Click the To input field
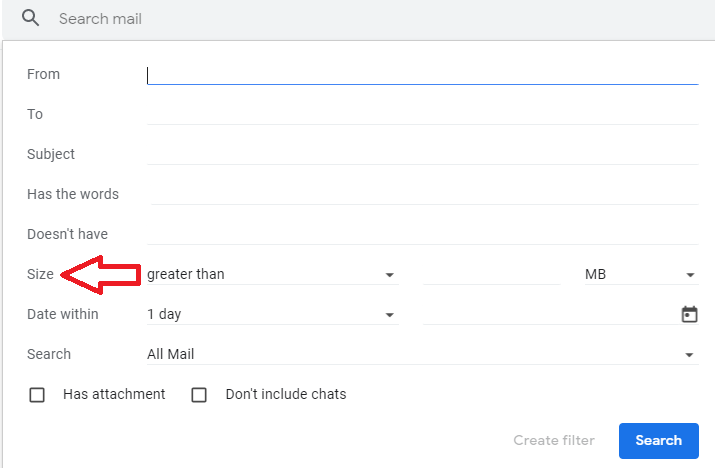 point(423,114)
